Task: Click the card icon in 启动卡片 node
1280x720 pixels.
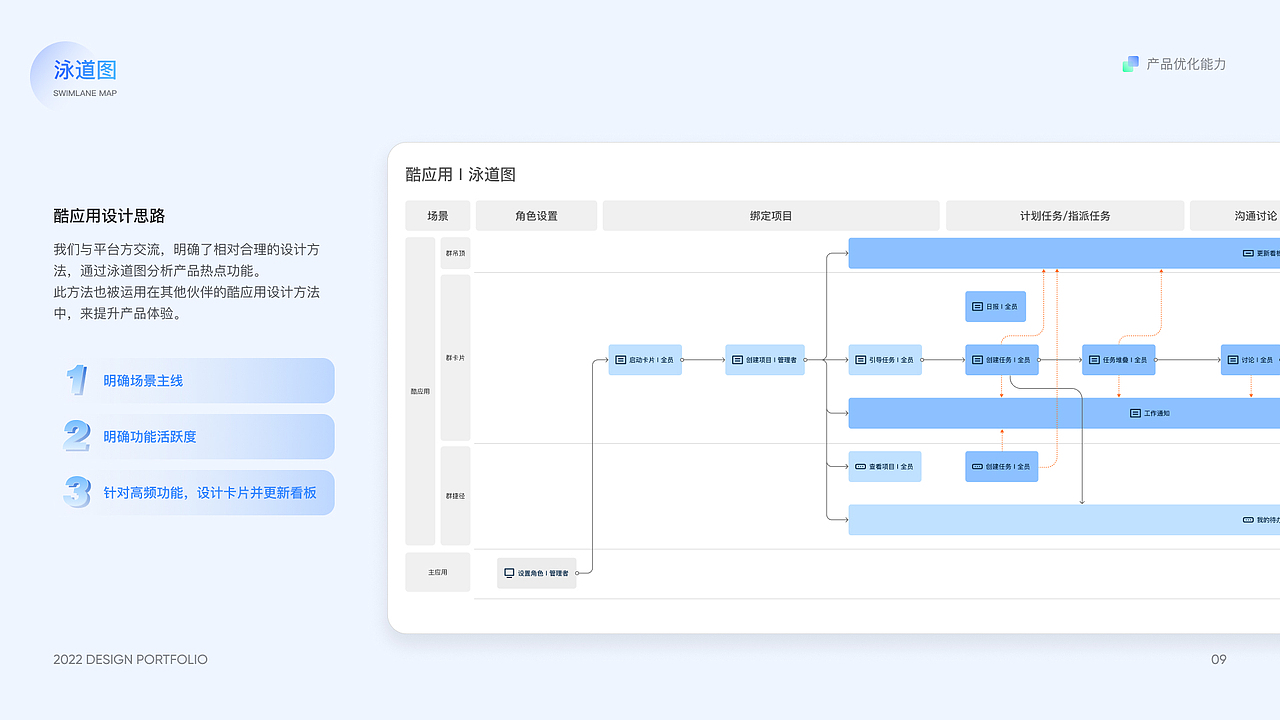Action: click(620, 360)
